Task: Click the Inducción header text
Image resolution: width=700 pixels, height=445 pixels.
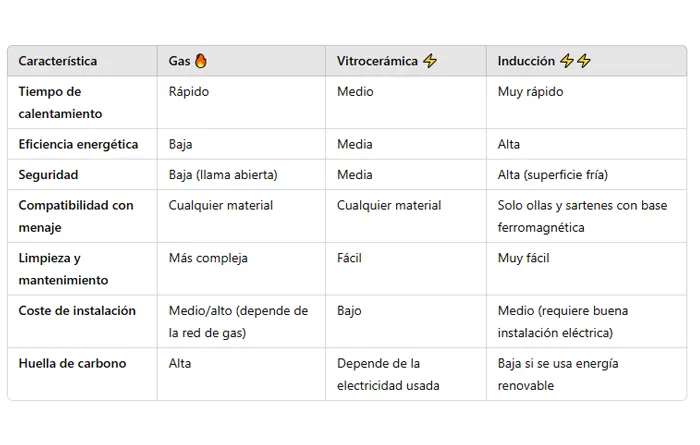Action: tap(526, 61)
